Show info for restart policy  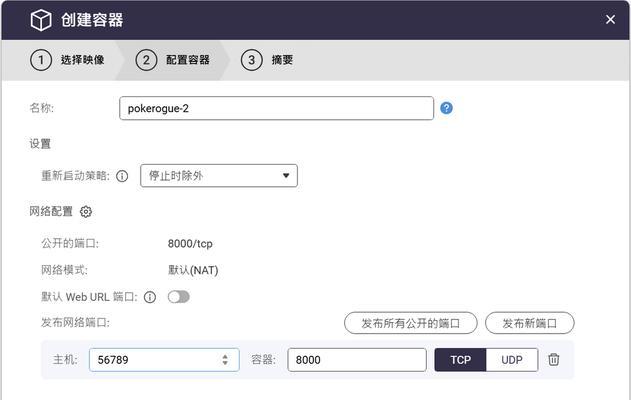tap(122, 176)
